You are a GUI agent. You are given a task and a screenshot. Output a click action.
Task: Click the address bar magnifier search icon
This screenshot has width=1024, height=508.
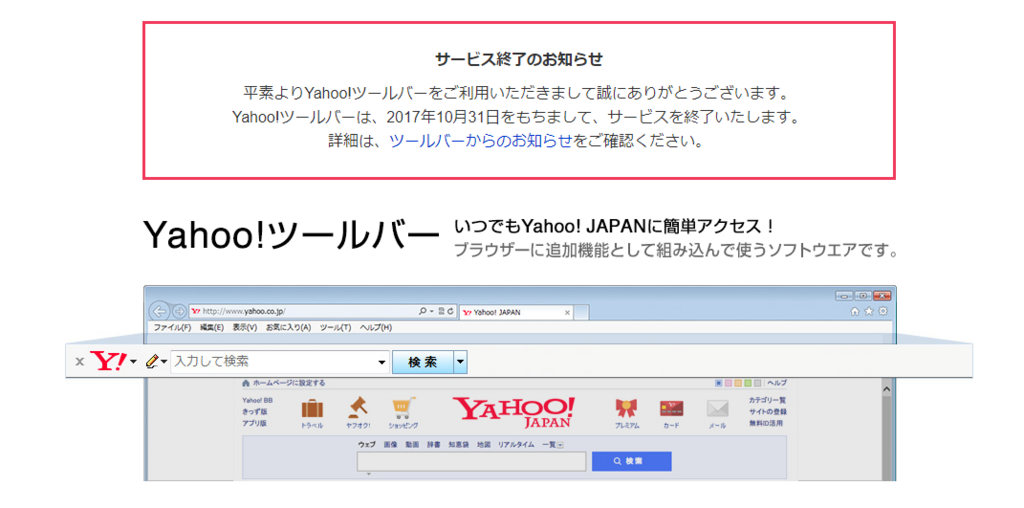tap(423, 311)
